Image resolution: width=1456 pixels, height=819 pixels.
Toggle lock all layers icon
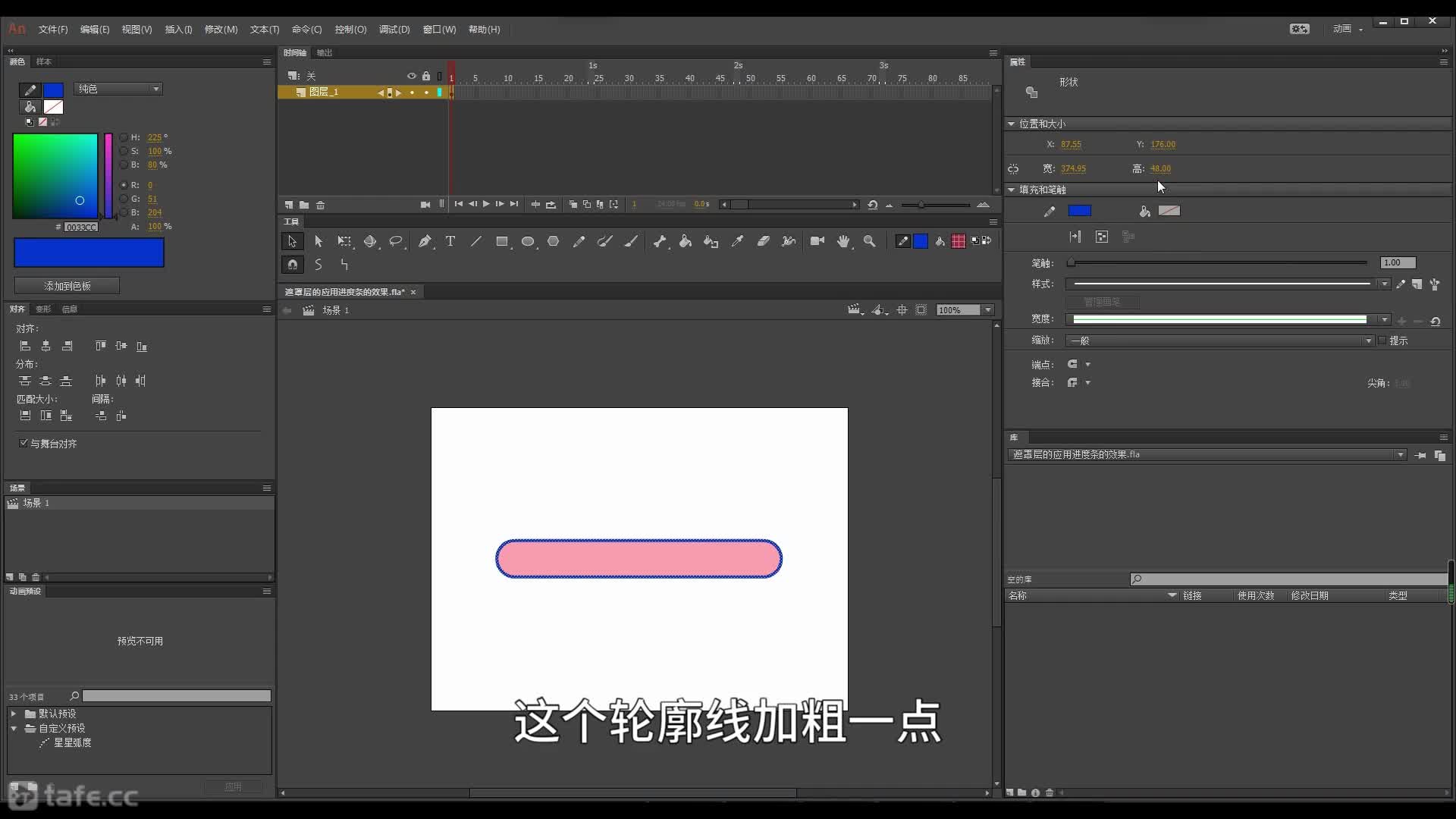tap(426, 76)
